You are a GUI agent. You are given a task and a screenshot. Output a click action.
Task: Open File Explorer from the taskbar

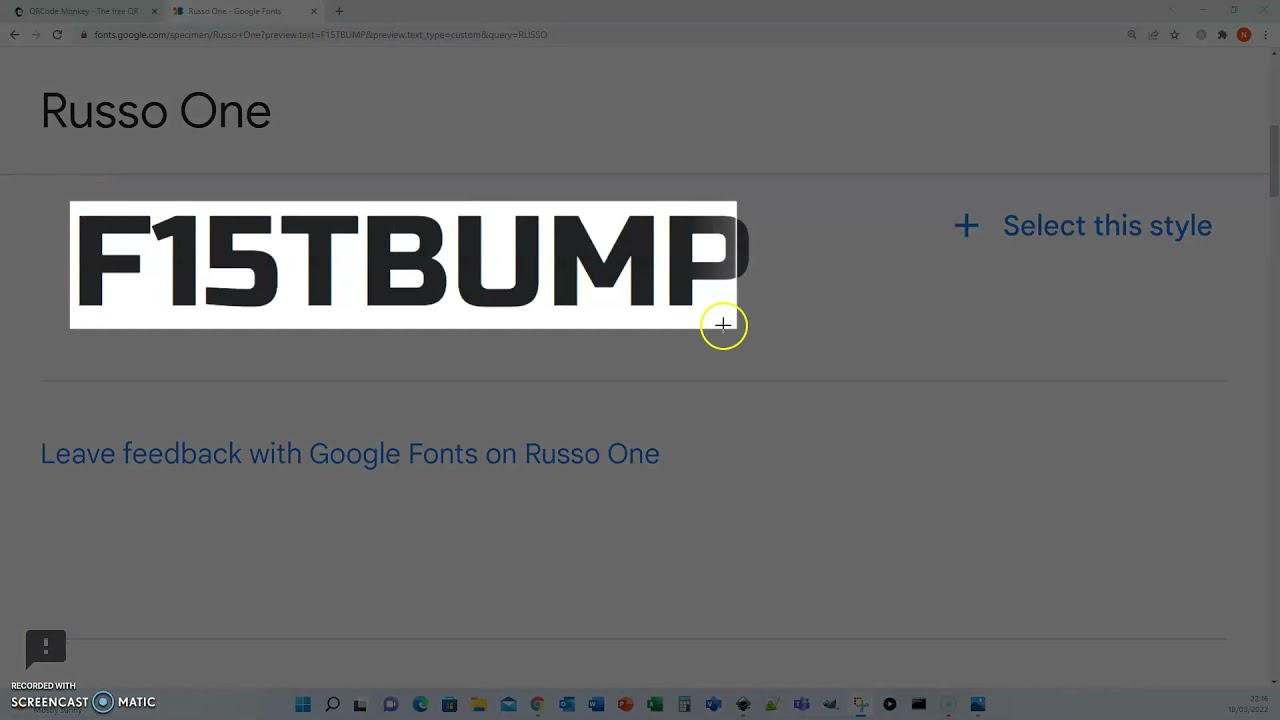[479, 705]
